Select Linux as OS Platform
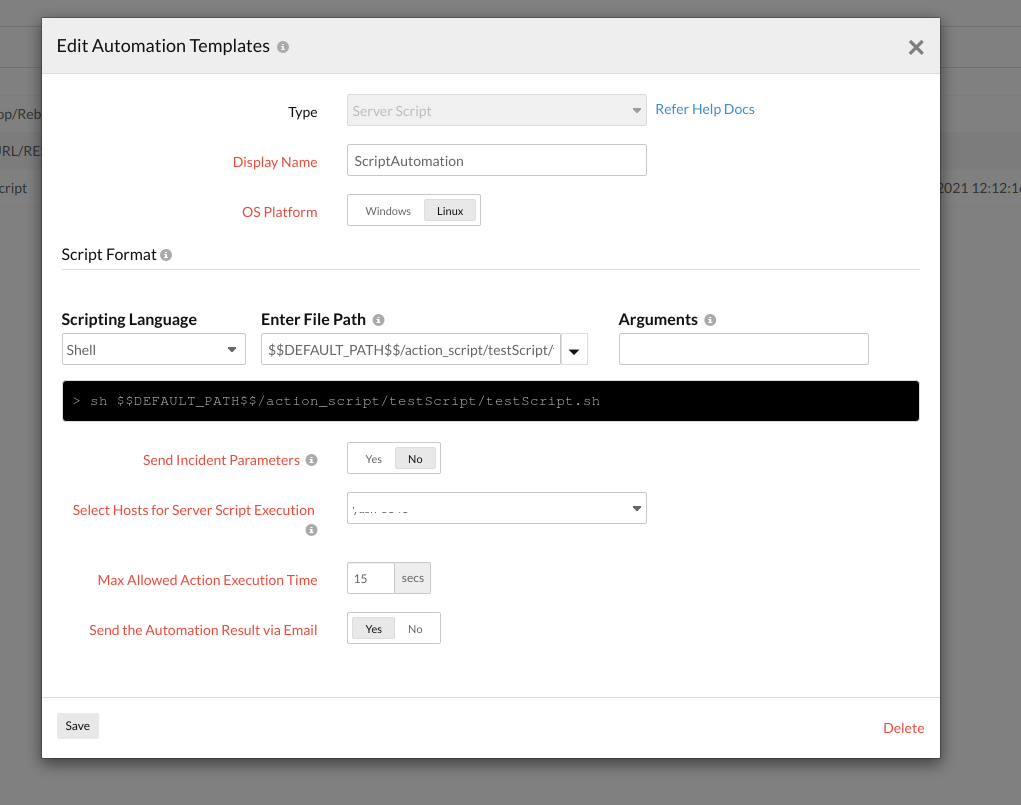Viewport: 1021px width, 805px height. pos(450,211)
